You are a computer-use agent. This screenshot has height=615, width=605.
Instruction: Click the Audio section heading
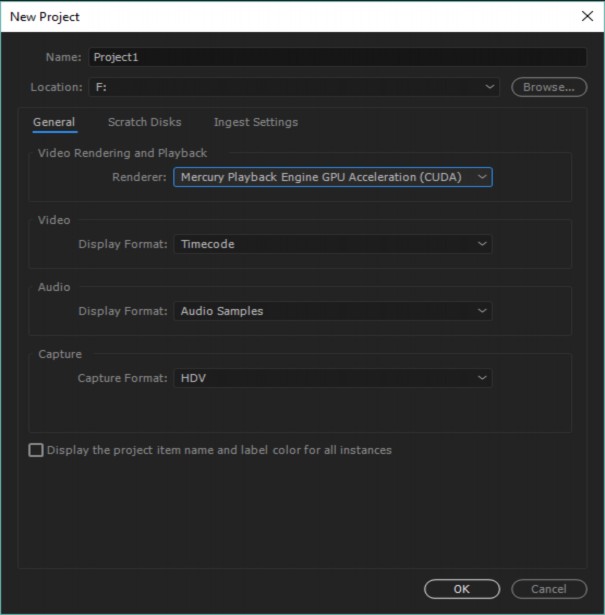coord(54,288)
